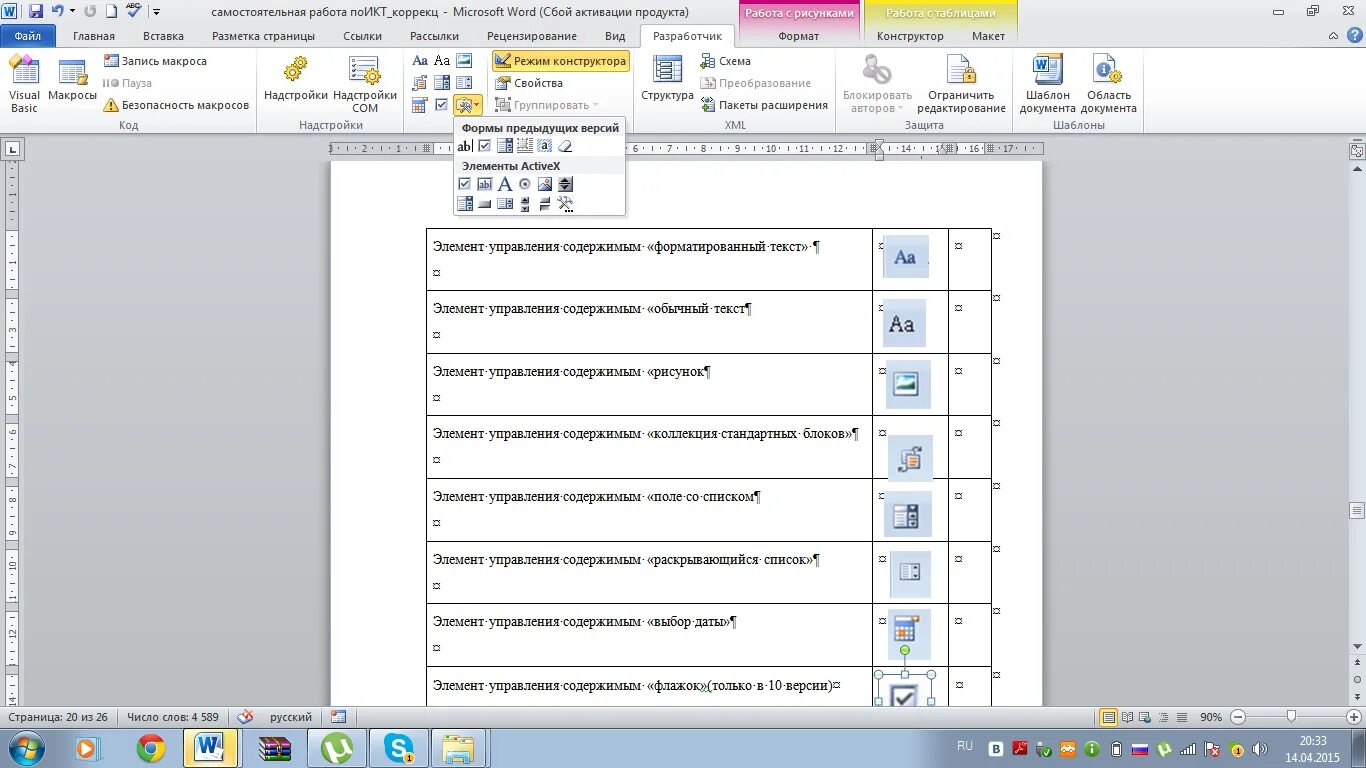Image resolution: width=1366 pixels, height=768 pixels.
Task: Save document from Quick Access Toolbar
Action: pos(35,12)
